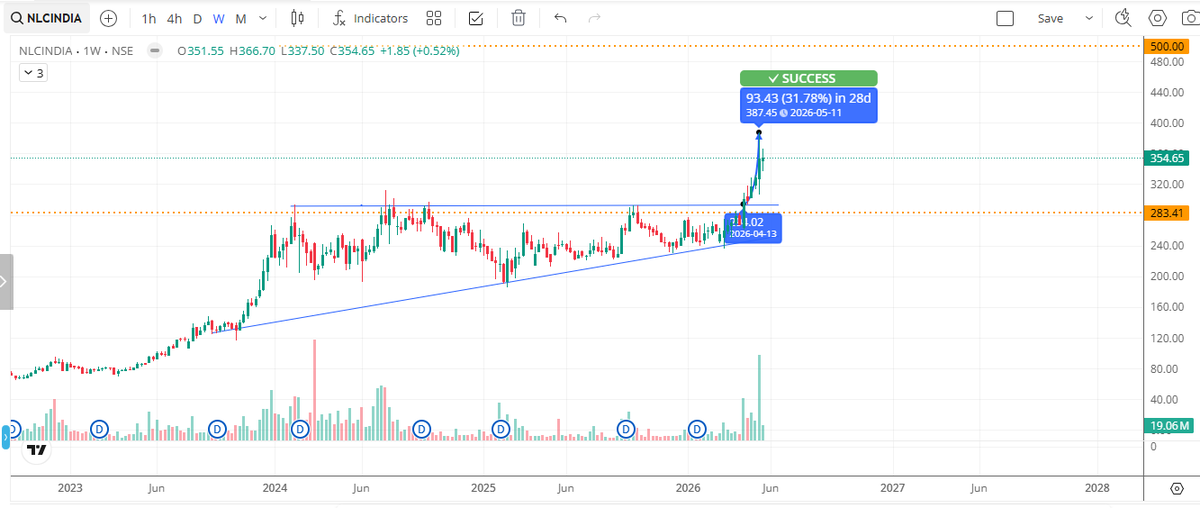This screenshot has width=1200, height=508.
Task: Open quick search lightning magnifier icon
Action: coord(1123,18)
